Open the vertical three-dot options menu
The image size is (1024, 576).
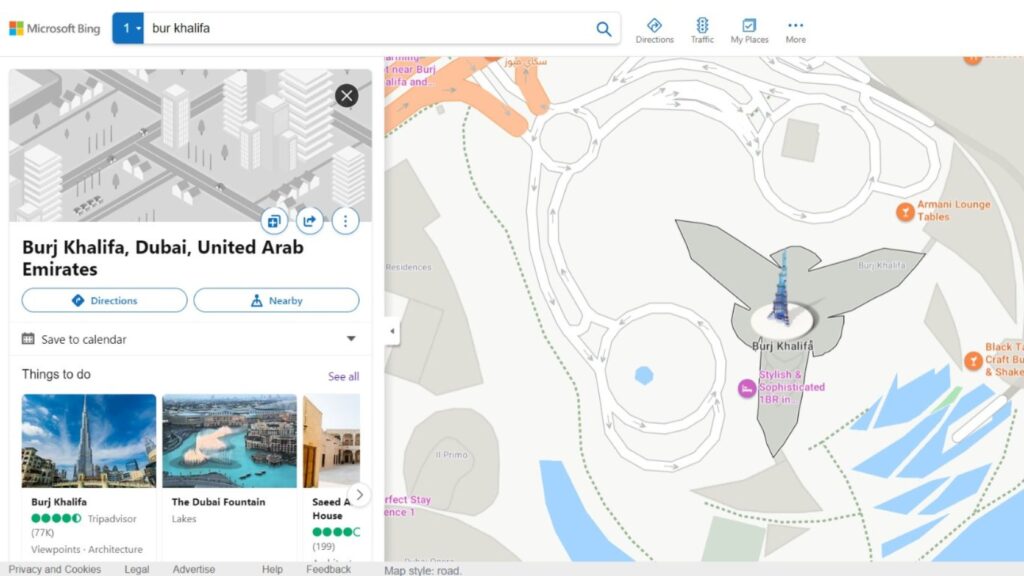[345, 221]
